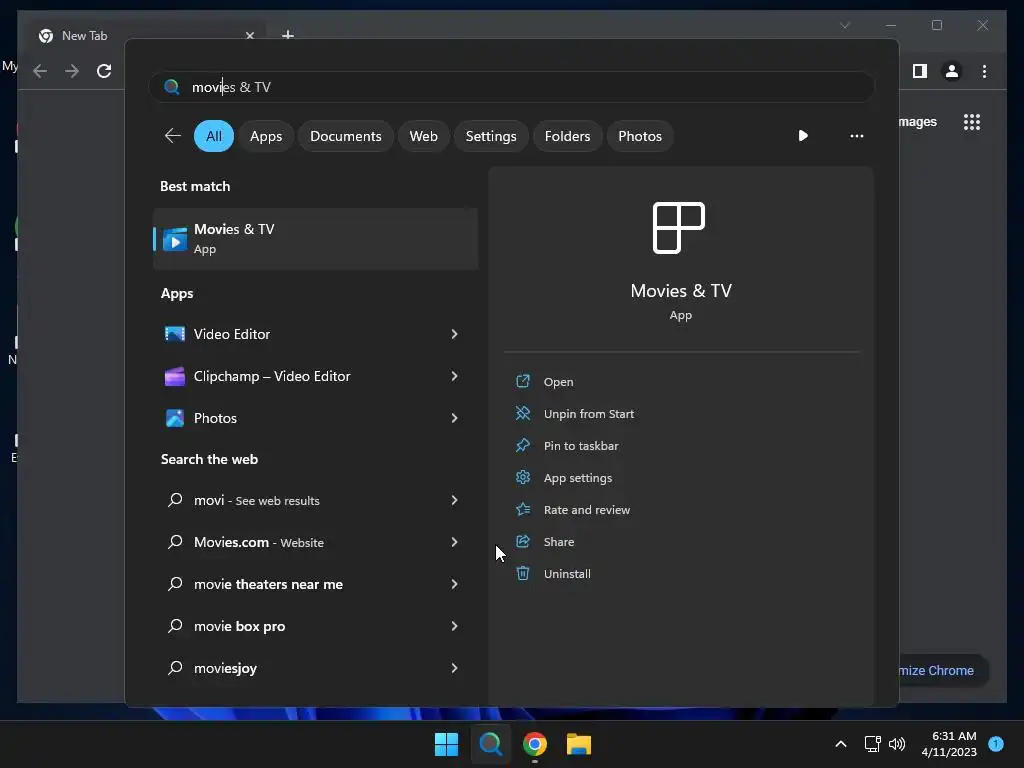Open Chrome three-dot menu
The image size is (1024, 768).
click(x=985, y=71)
